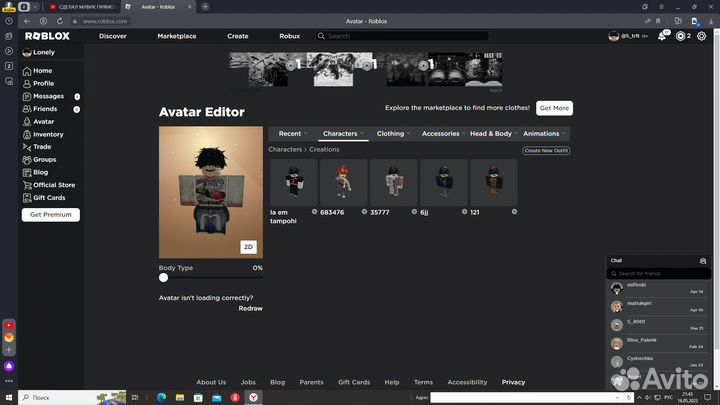Click the Robux balance icon
The width and height of the screenshot is (720, 405).
(681, 36)
